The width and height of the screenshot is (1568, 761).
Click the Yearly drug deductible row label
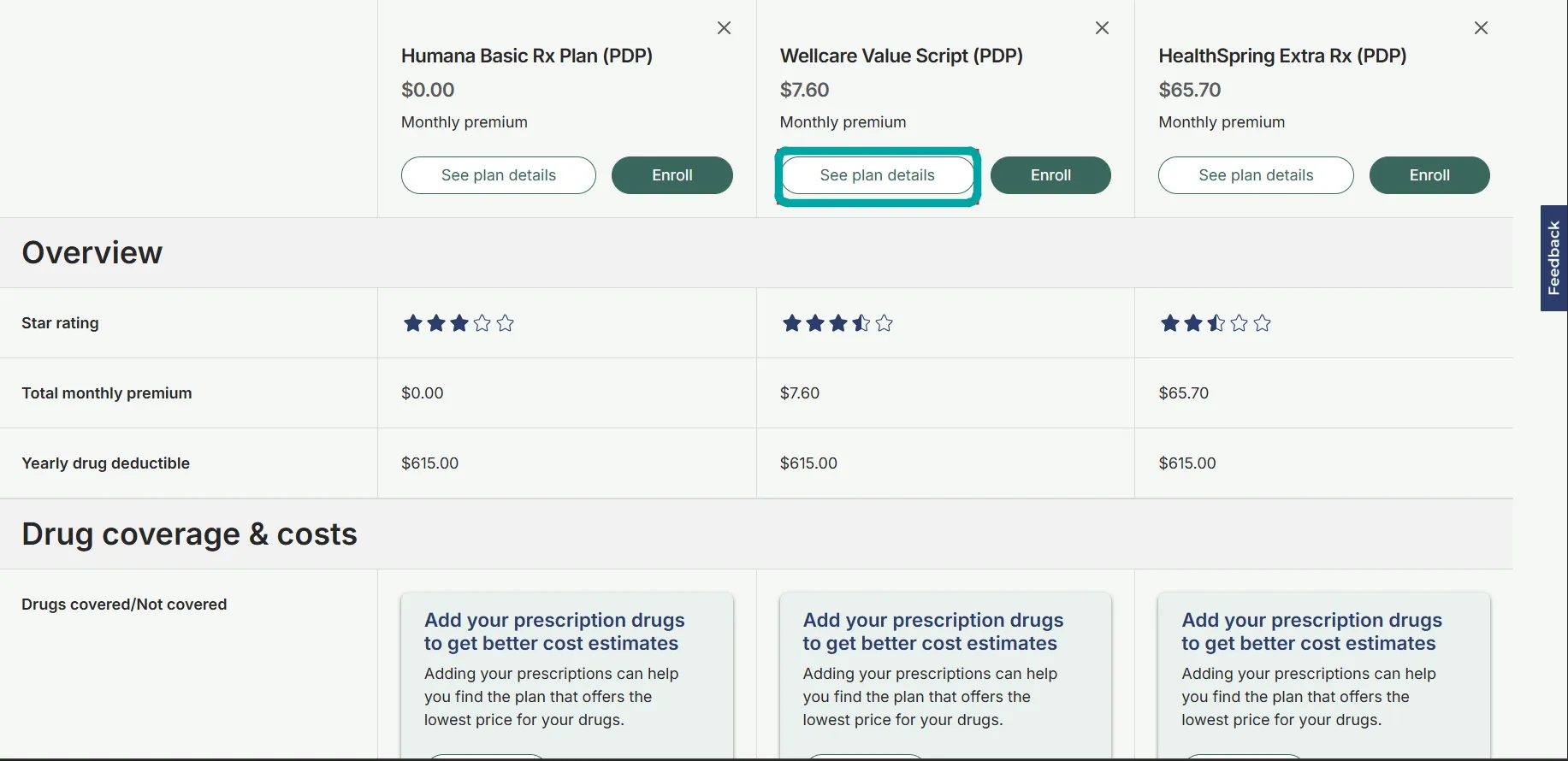(105, 463)
